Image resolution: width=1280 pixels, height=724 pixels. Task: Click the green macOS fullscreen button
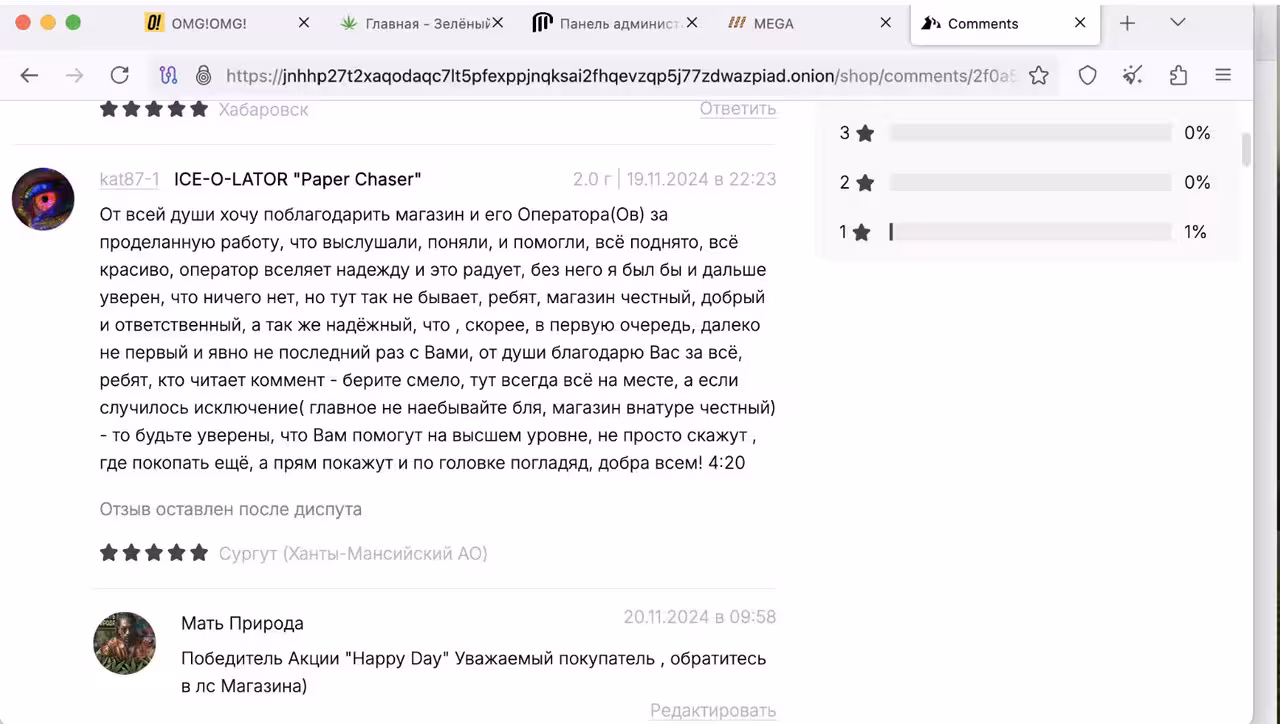tap(72, 22)
